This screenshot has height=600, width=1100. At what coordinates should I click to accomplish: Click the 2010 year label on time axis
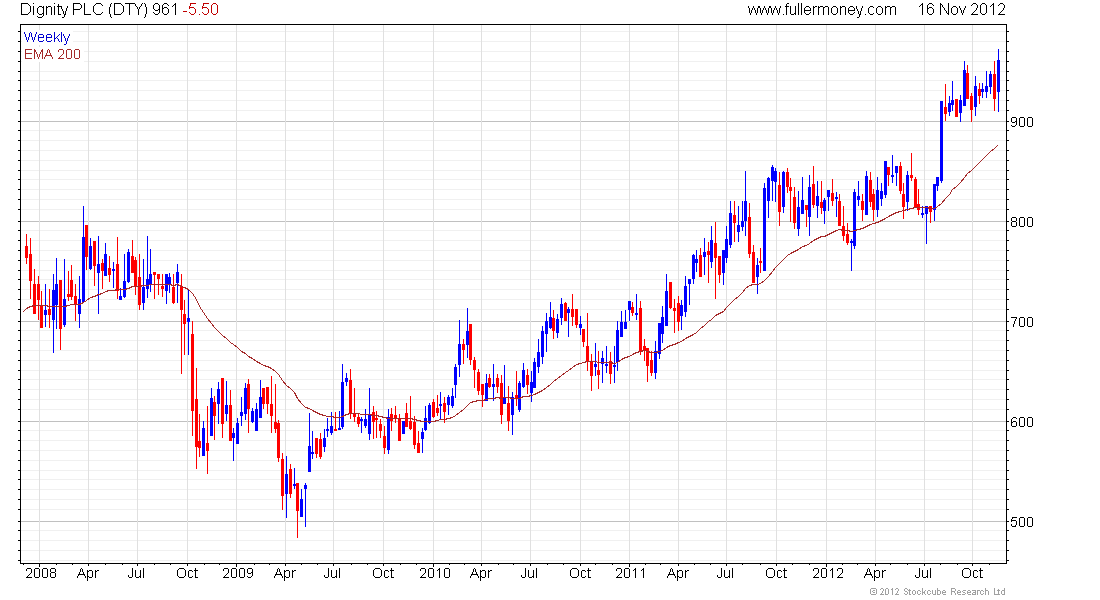pos(435,573)
